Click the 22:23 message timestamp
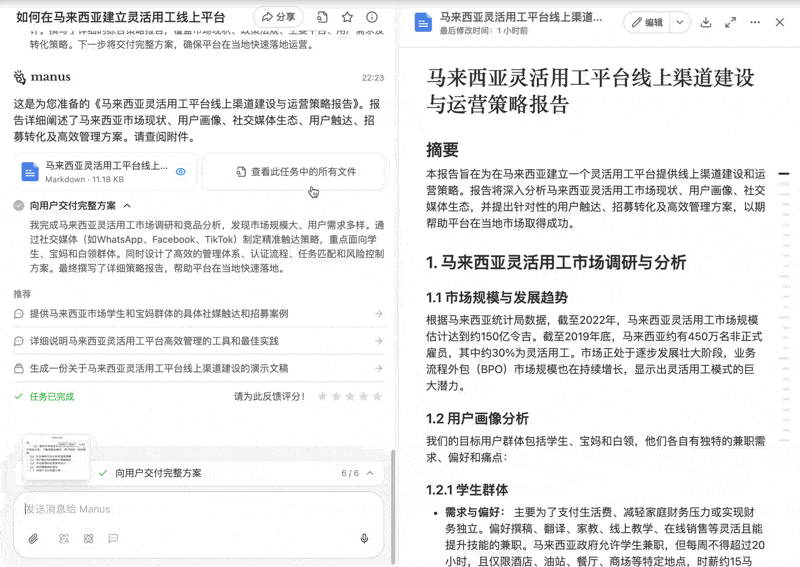Viewport: 800px width, 567px height. [373, 78]
